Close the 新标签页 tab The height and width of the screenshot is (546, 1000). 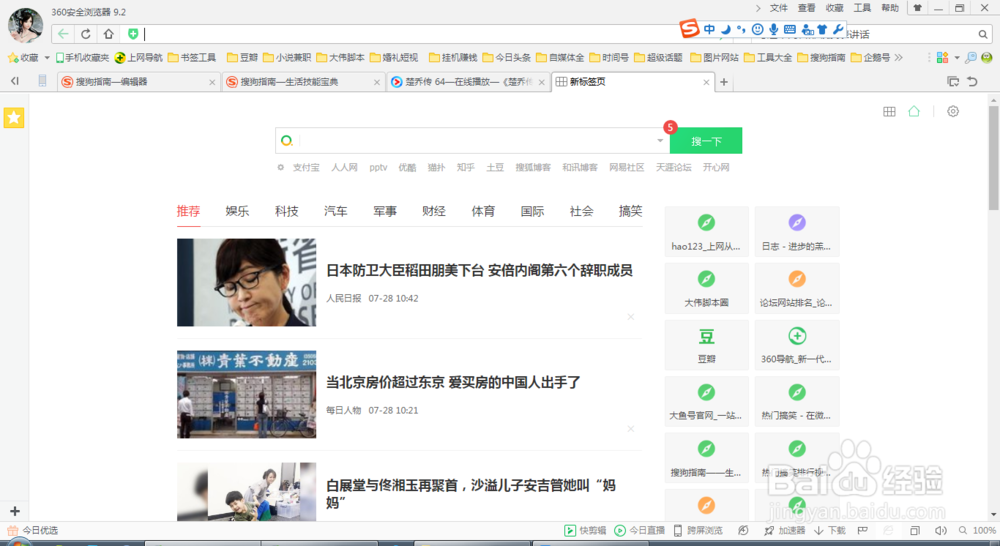pyautogui.click(x=706, y=82)
